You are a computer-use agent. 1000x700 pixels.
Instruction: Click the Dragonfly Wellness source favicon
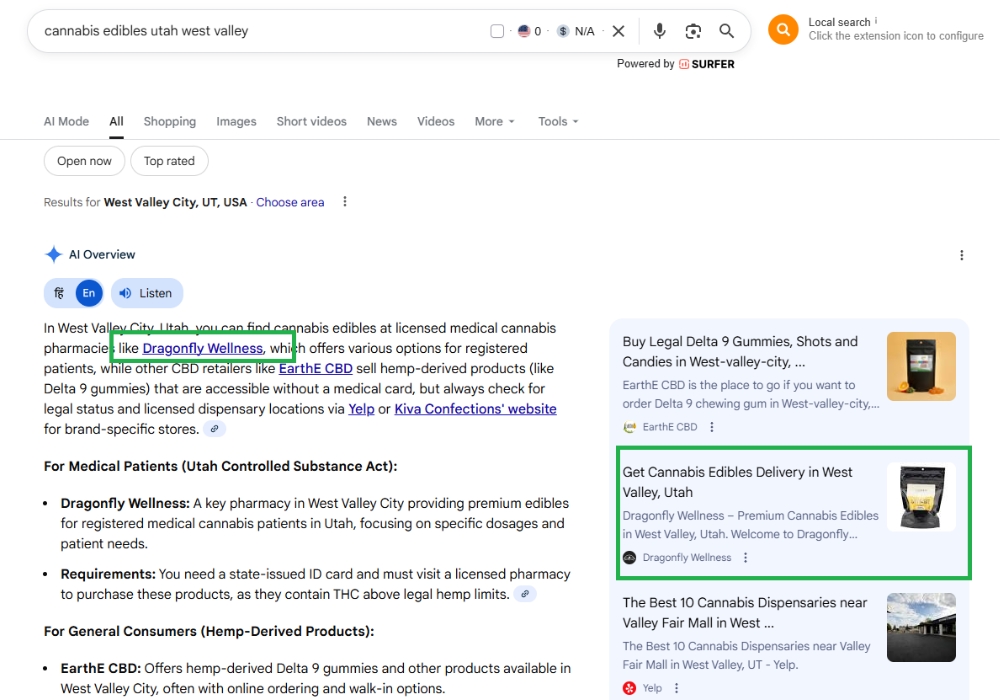click(x=629, y=557)
